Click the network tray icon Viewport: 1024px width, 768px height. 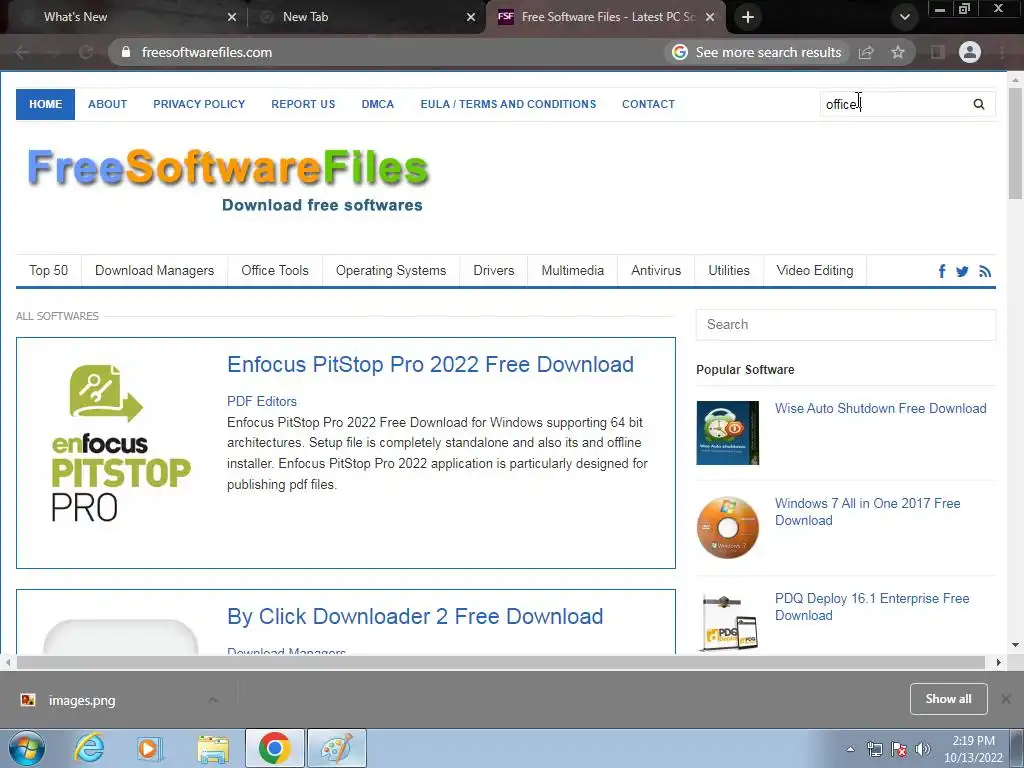tap(874, 749)
